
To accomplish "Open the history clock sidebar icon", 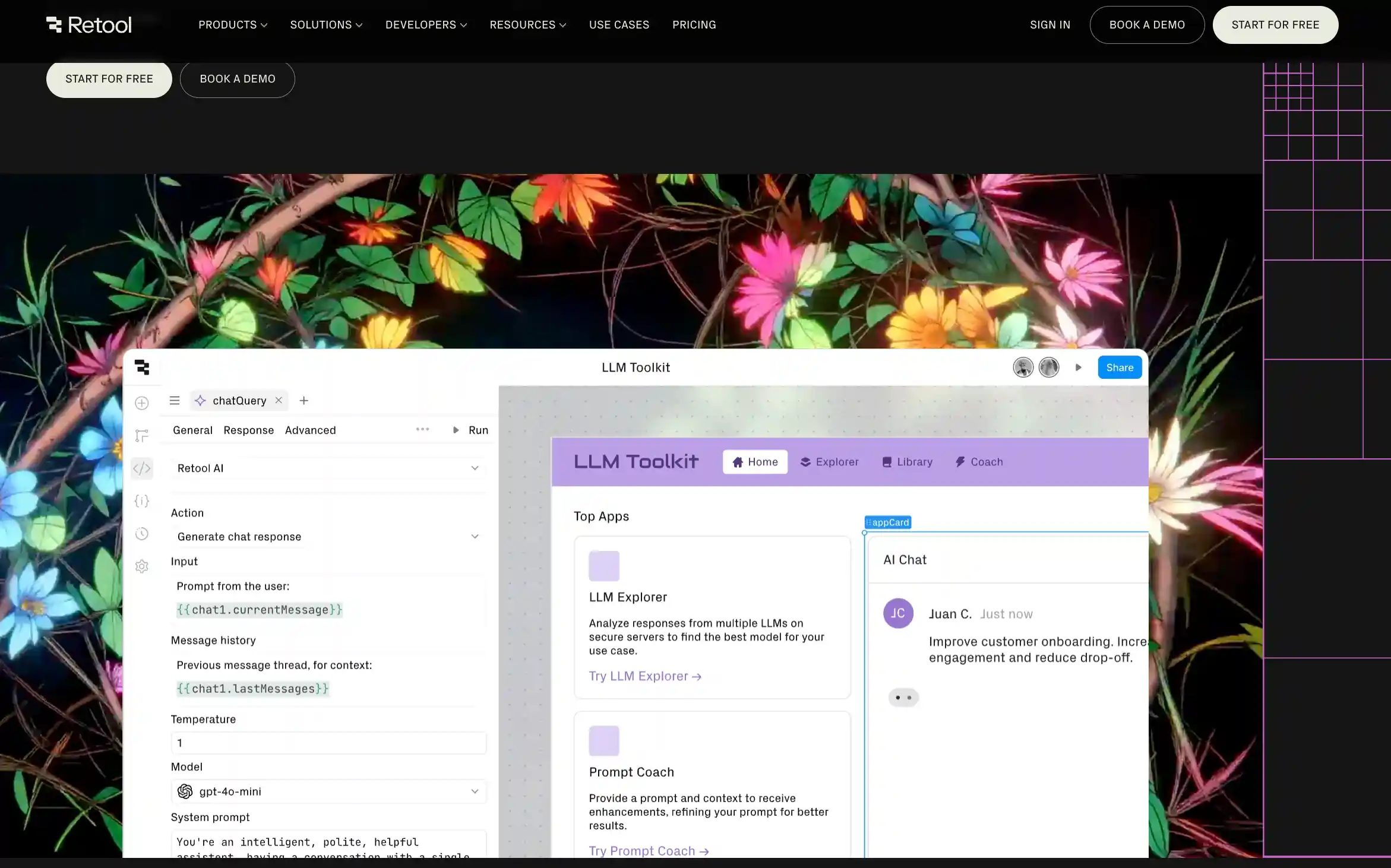I will [x=142, y=534].
